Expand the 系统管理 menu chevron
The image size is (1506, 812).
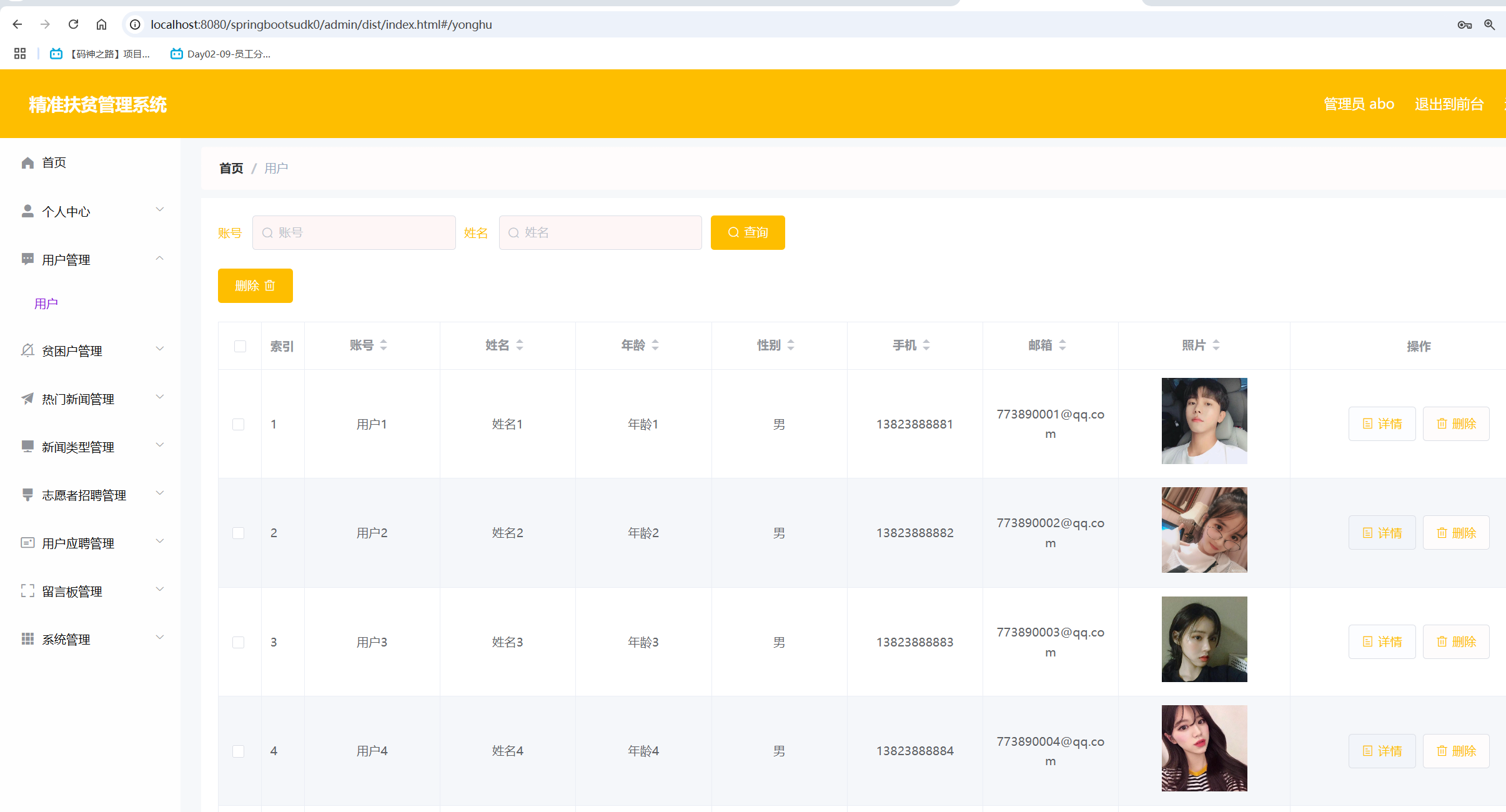[x=160, y=638]
